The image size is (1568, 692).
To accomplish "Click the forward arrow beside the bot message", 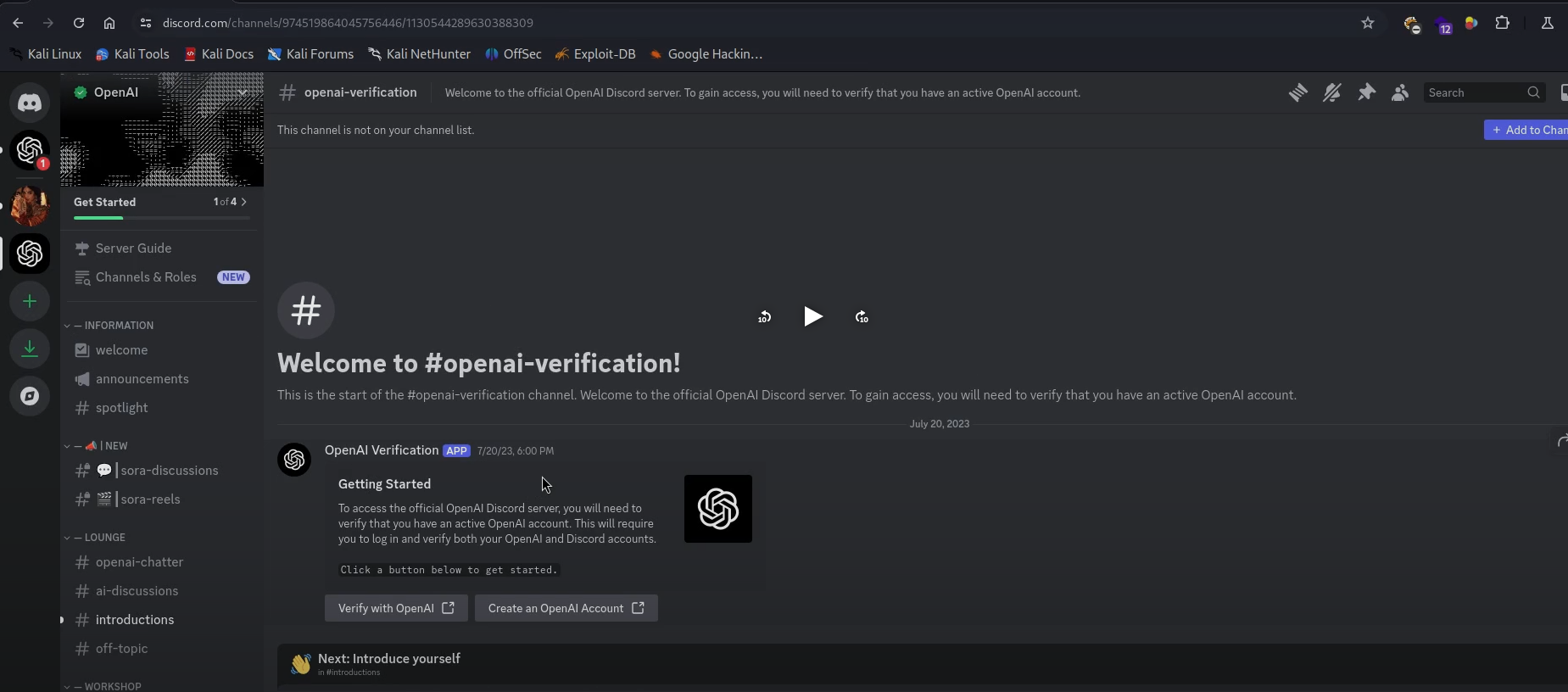I will [x=1561, y=441].
